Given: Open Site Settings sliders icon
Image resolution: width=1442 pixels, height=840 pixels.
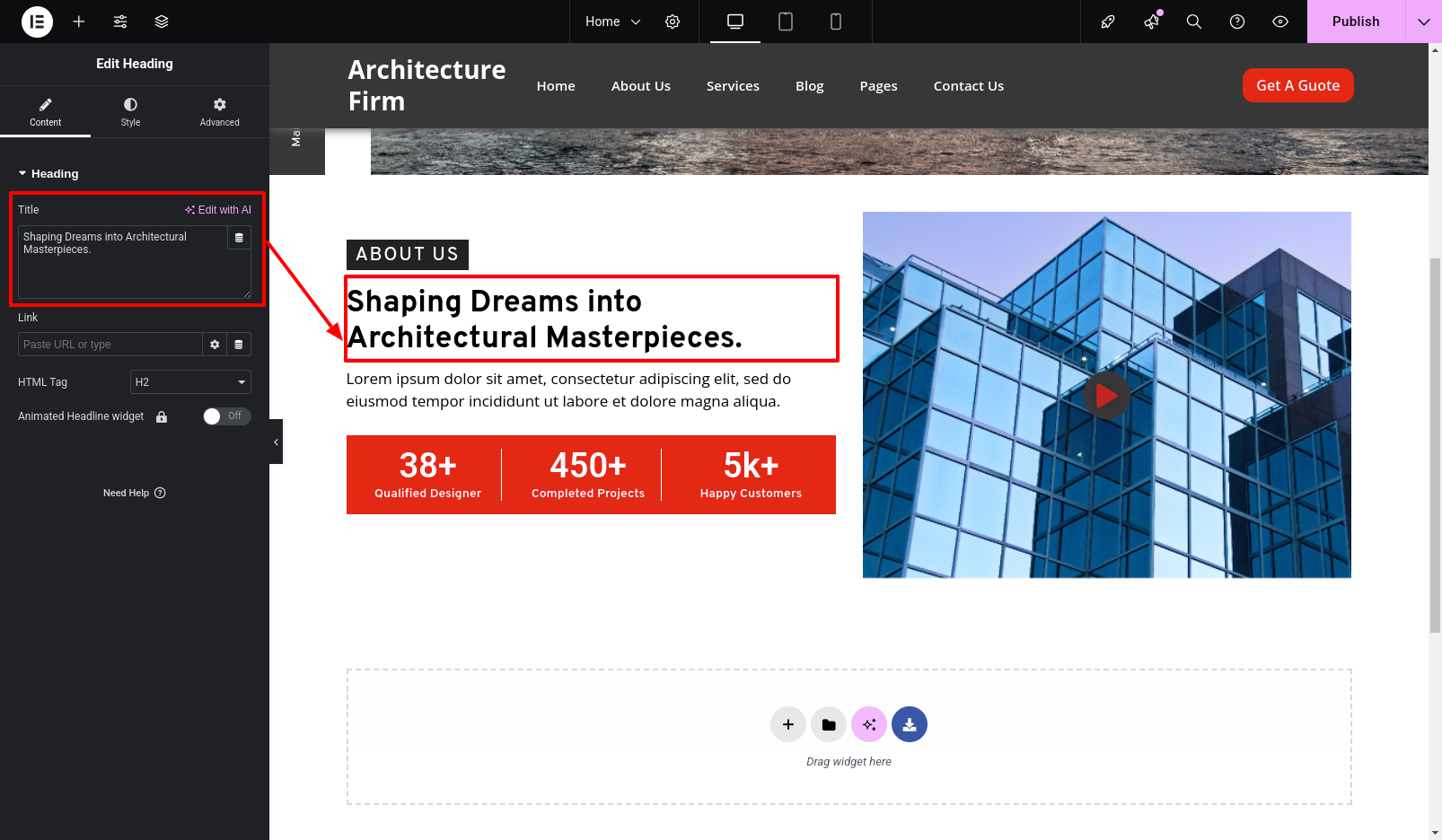Looking at the screenshot, I should pos(120,22).
